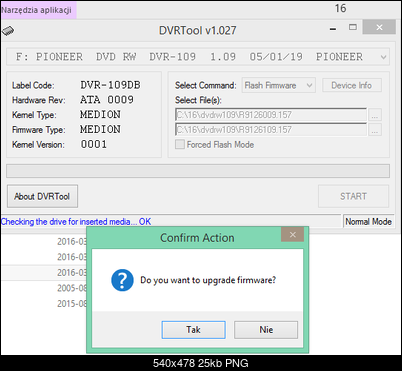Close the Confirm Action dialog
The image size is (402, 371).
(292, 235)
